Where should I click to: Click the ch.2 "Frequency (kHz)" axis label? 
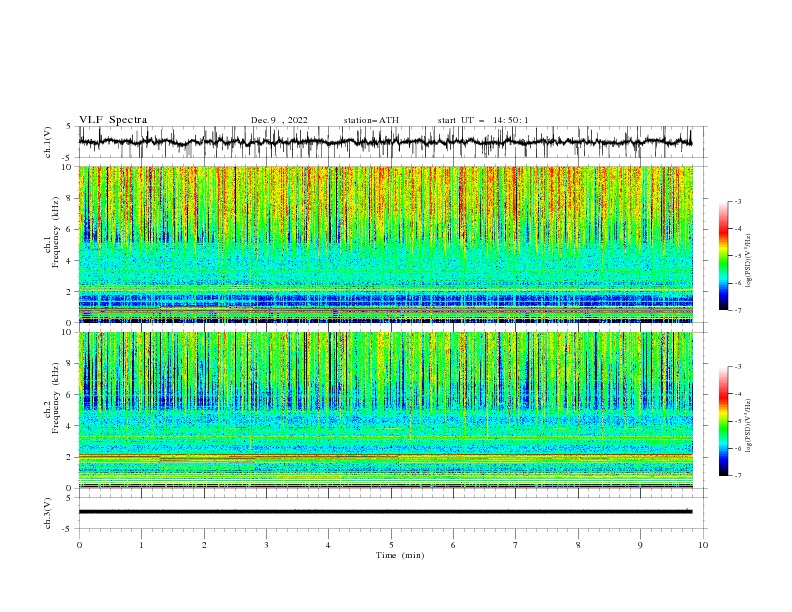click(x=56, y=396)
